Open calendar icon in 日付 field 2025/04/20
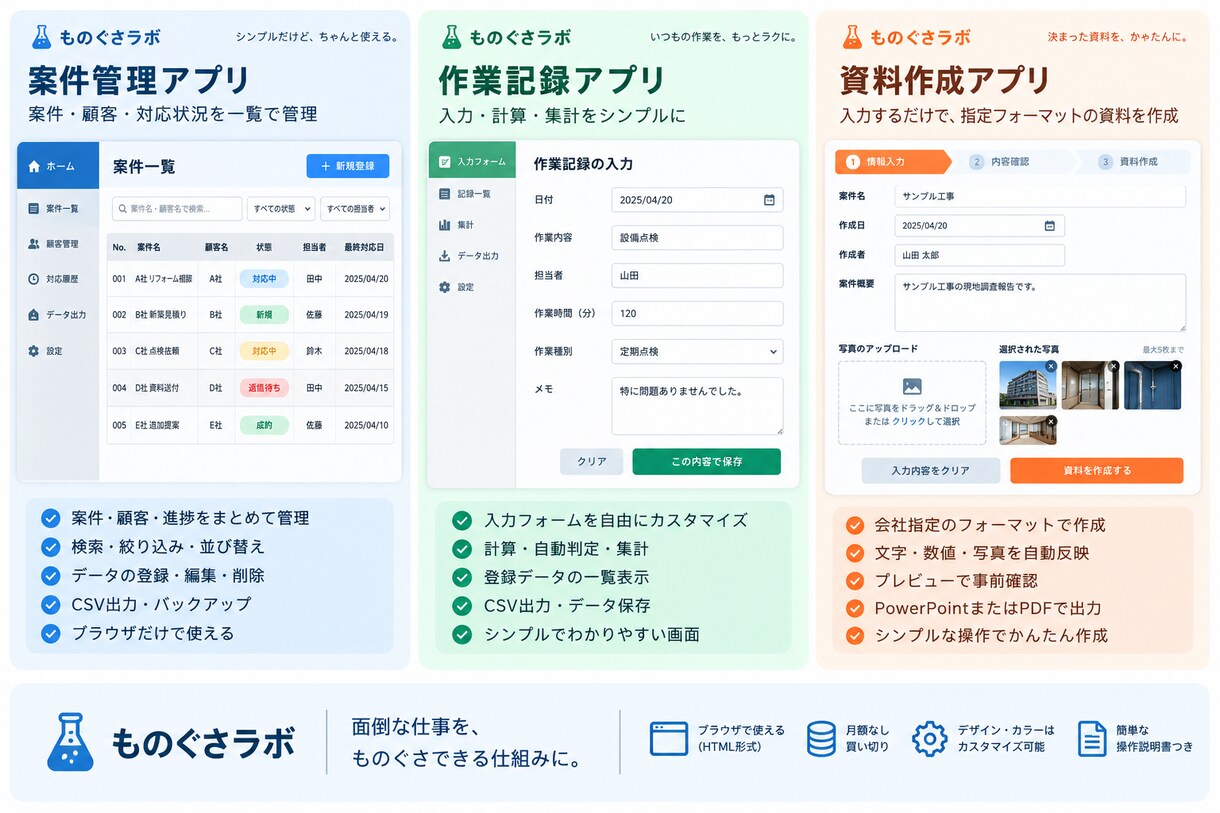The width and height of the screenshot is (1220, 813). (769, 200)
